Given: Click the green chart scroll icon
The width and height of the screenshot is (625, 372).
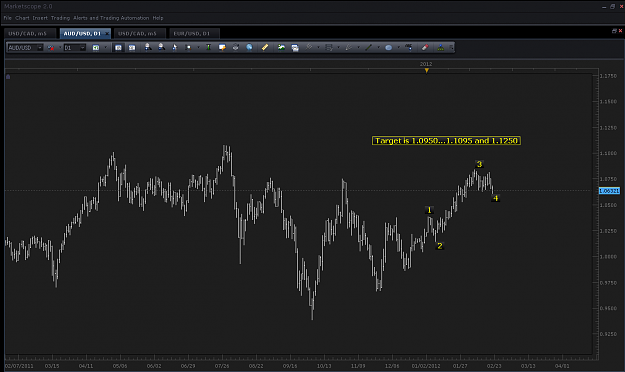Looking at the screenshot, I should coord(96,47).
